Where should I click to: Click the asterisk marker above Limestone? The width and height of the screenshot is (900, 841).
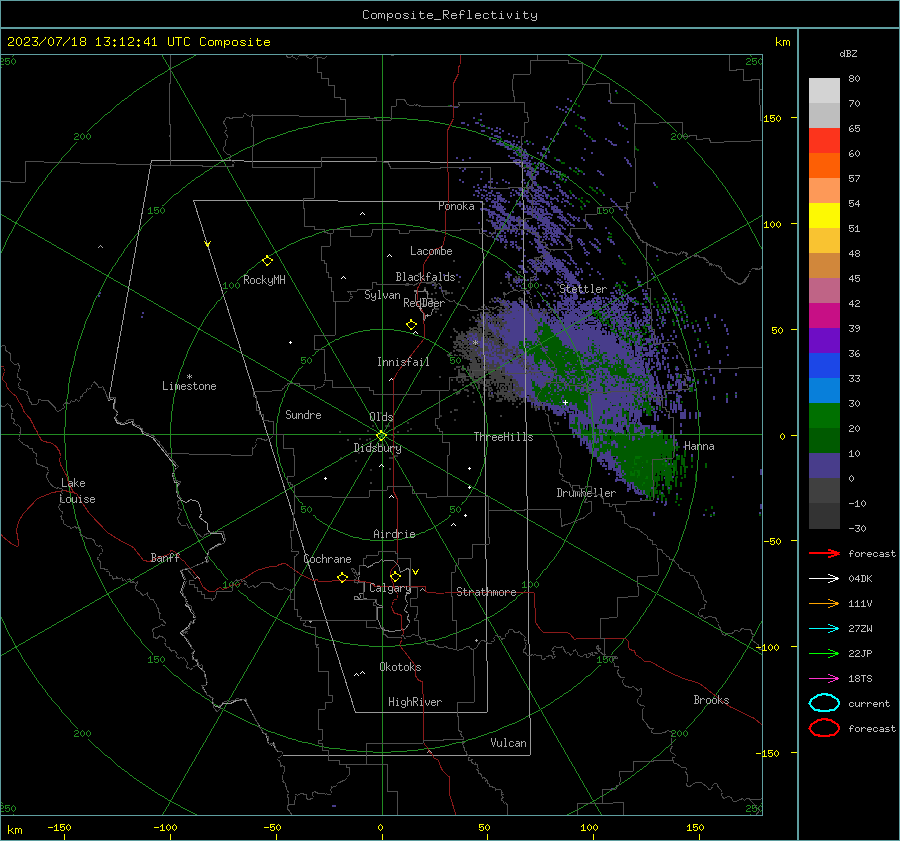pyautogui.click(x=189, y=377)
